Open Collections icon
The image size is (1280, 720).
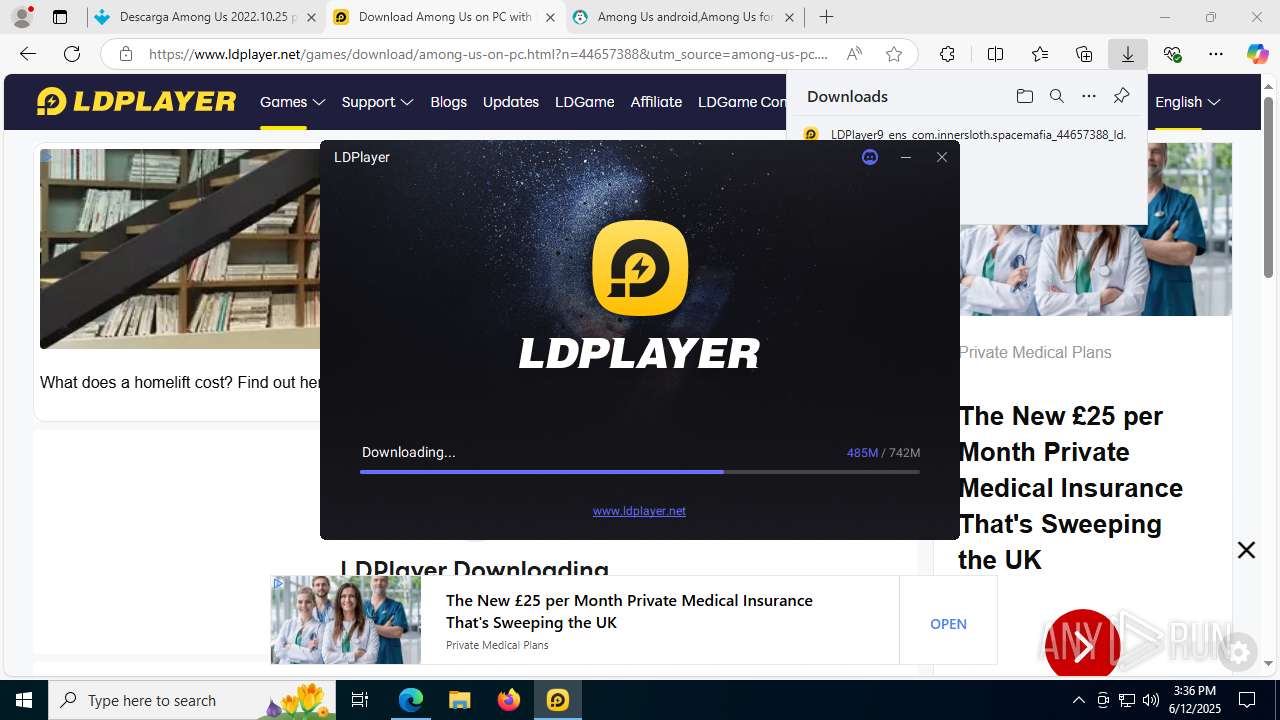pyautogui.click(x=1084, y=54)
